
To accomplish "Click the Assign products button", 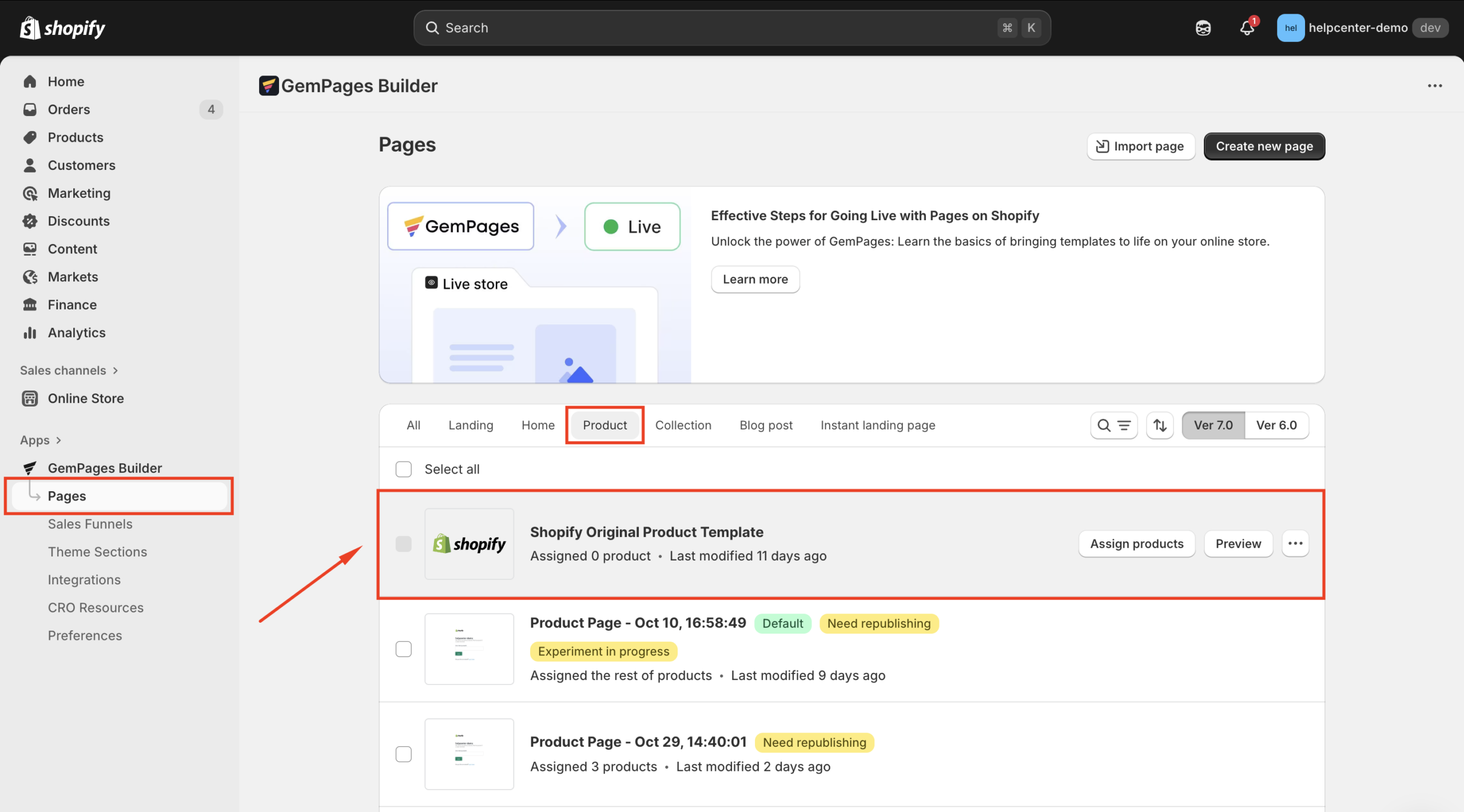I will [1136, 544].
